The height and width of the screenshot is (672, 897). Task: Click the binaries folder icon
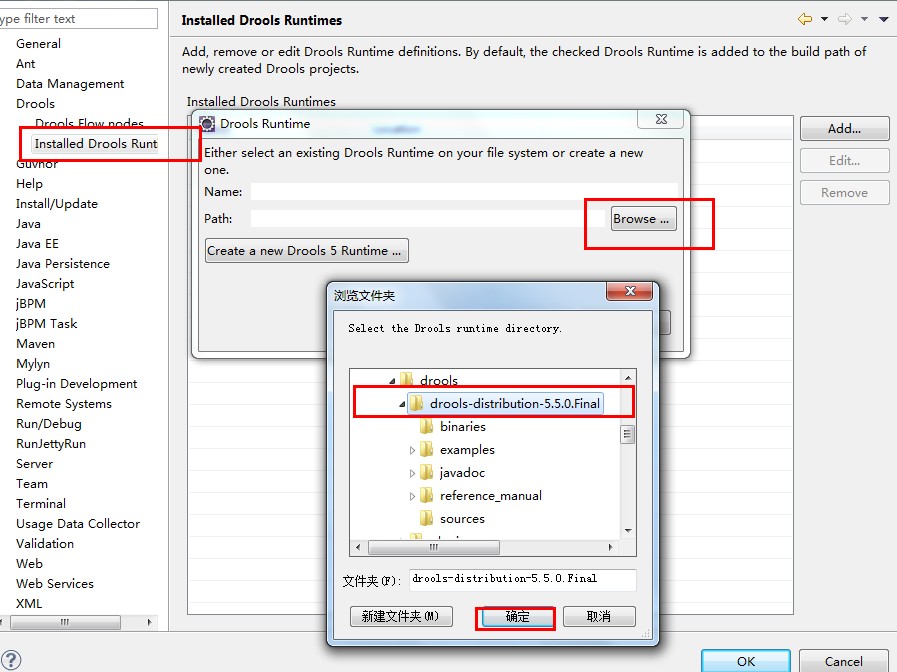pyautogui.click(x=426, y=427)
